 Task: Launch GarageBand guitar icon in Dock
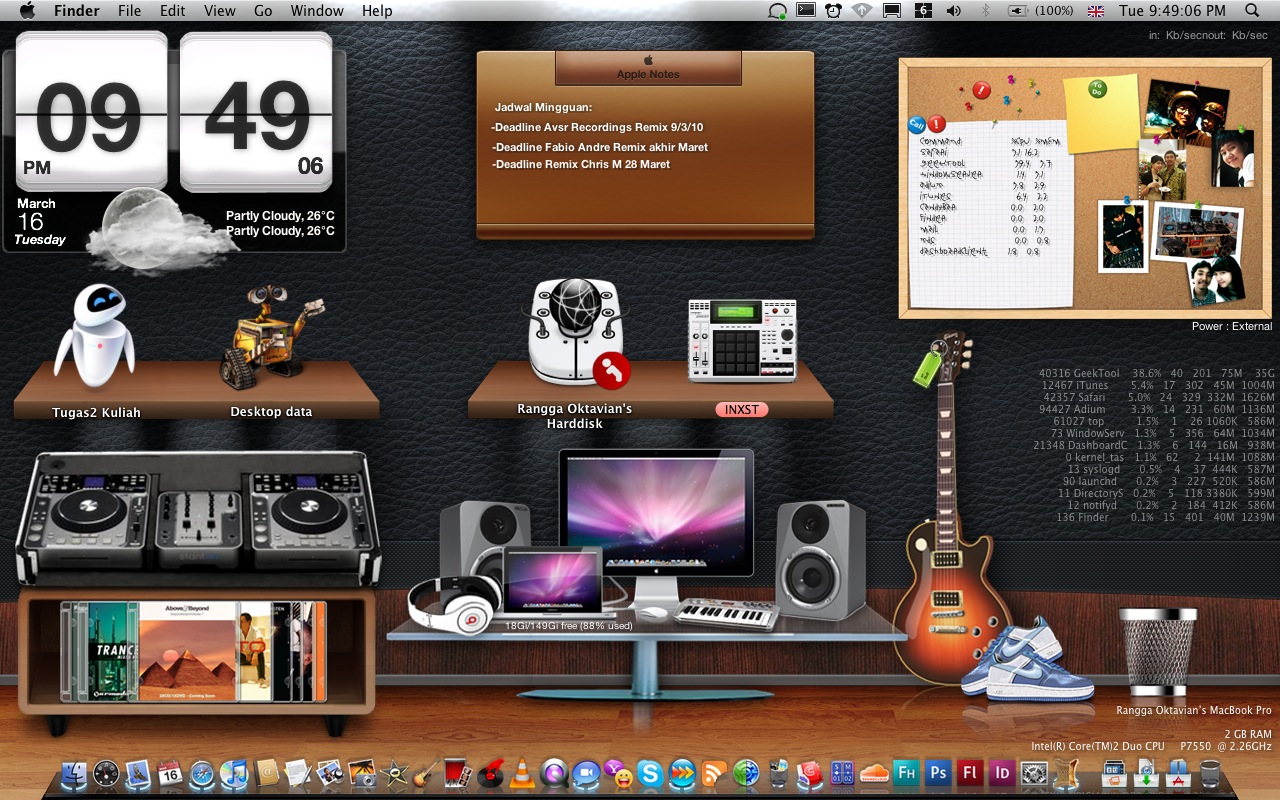click(425, 773)
